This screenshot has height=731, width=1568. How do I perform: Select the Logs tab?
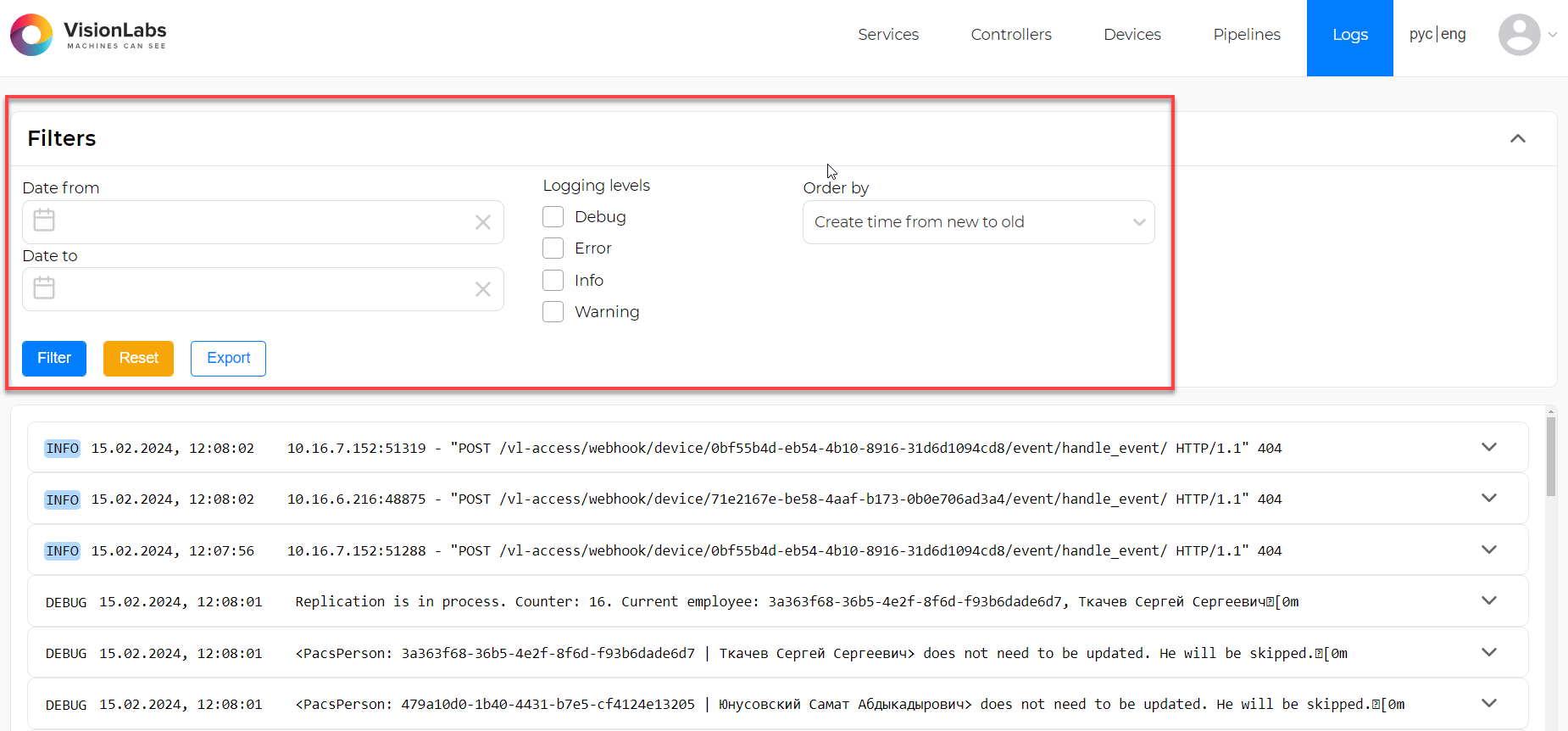[x=1350, y=38]
